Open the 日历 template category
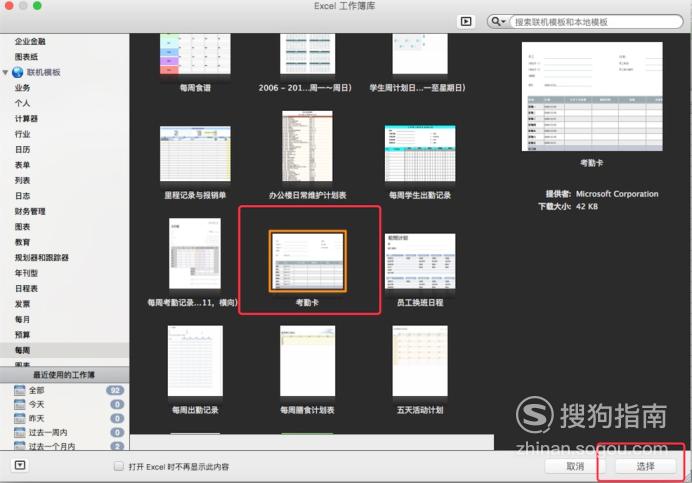Screen dimensions: 692x483 click(23, 150)
